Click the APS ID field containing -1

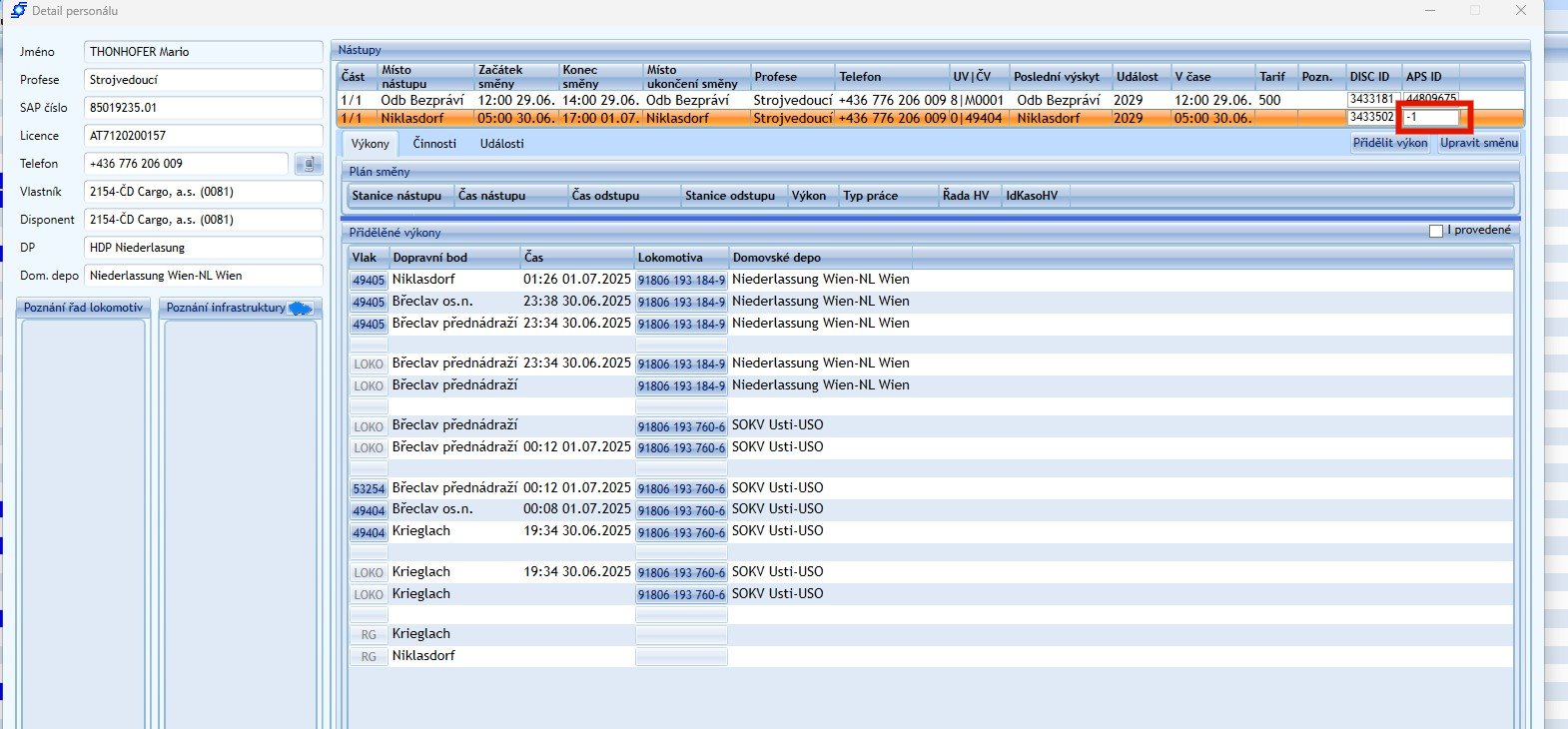click(x=1432, y=118)
